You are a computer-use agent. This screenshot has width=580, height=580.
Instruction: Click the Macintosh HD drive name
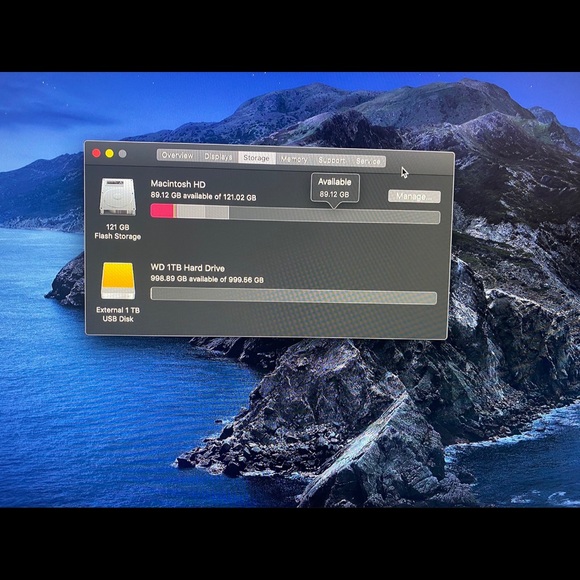(178, 184)
